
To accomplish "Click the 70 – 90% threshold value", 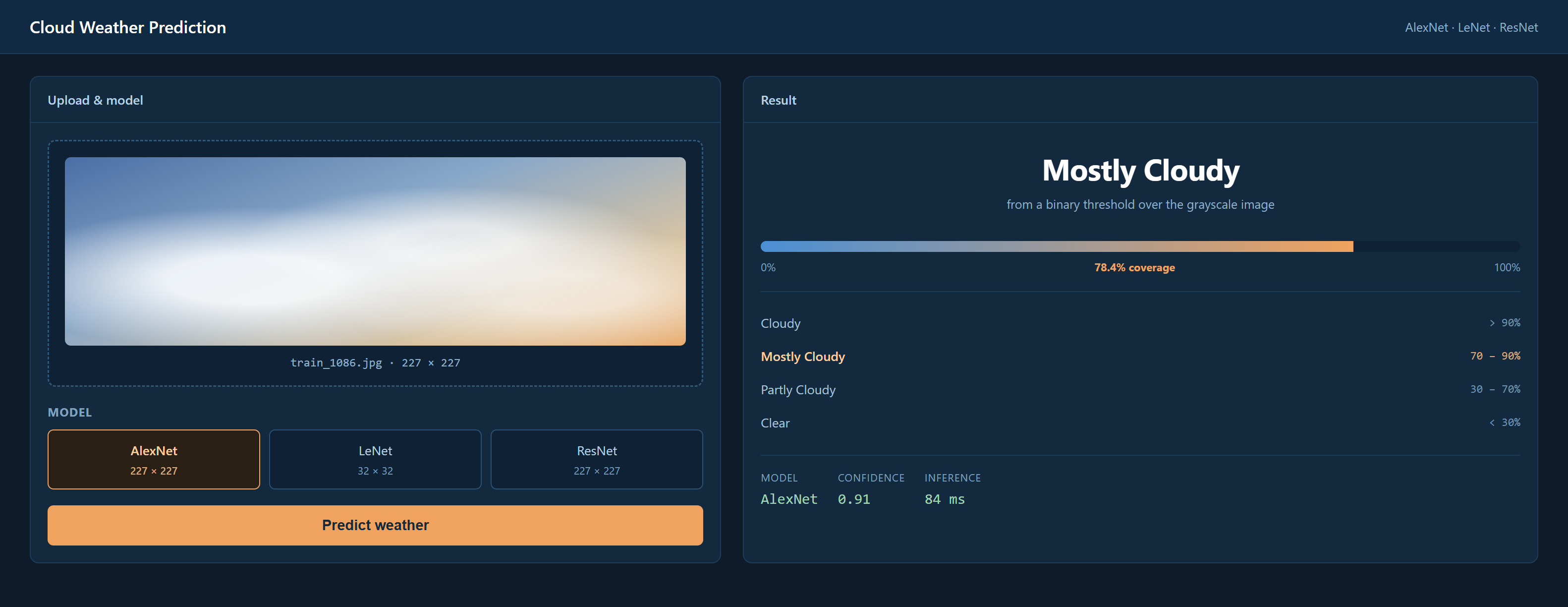I will coord(1495,356).
